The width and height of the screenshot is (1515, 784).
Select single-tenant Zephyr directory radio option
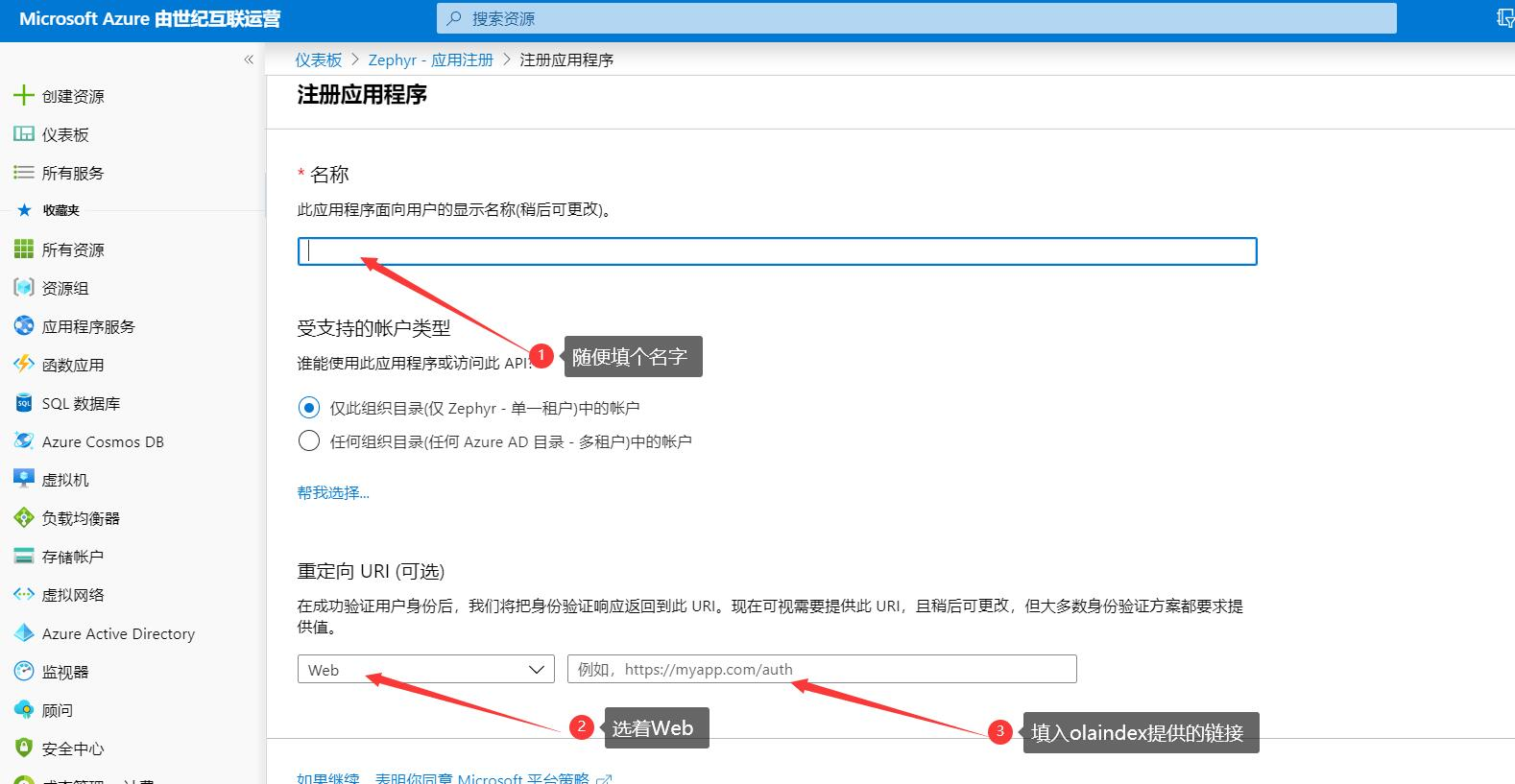click(x=308, y=408)
